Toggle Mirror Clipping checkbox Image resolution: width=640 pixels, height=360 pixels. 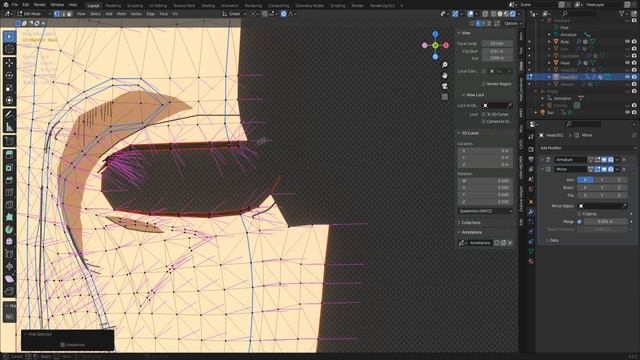click(580, 214)
